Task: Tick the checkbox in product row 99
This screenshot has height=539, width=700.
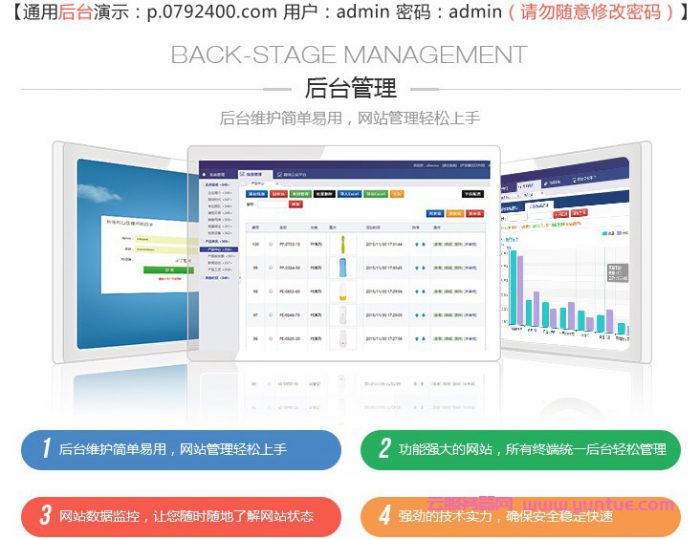Action: coord(270,268)
